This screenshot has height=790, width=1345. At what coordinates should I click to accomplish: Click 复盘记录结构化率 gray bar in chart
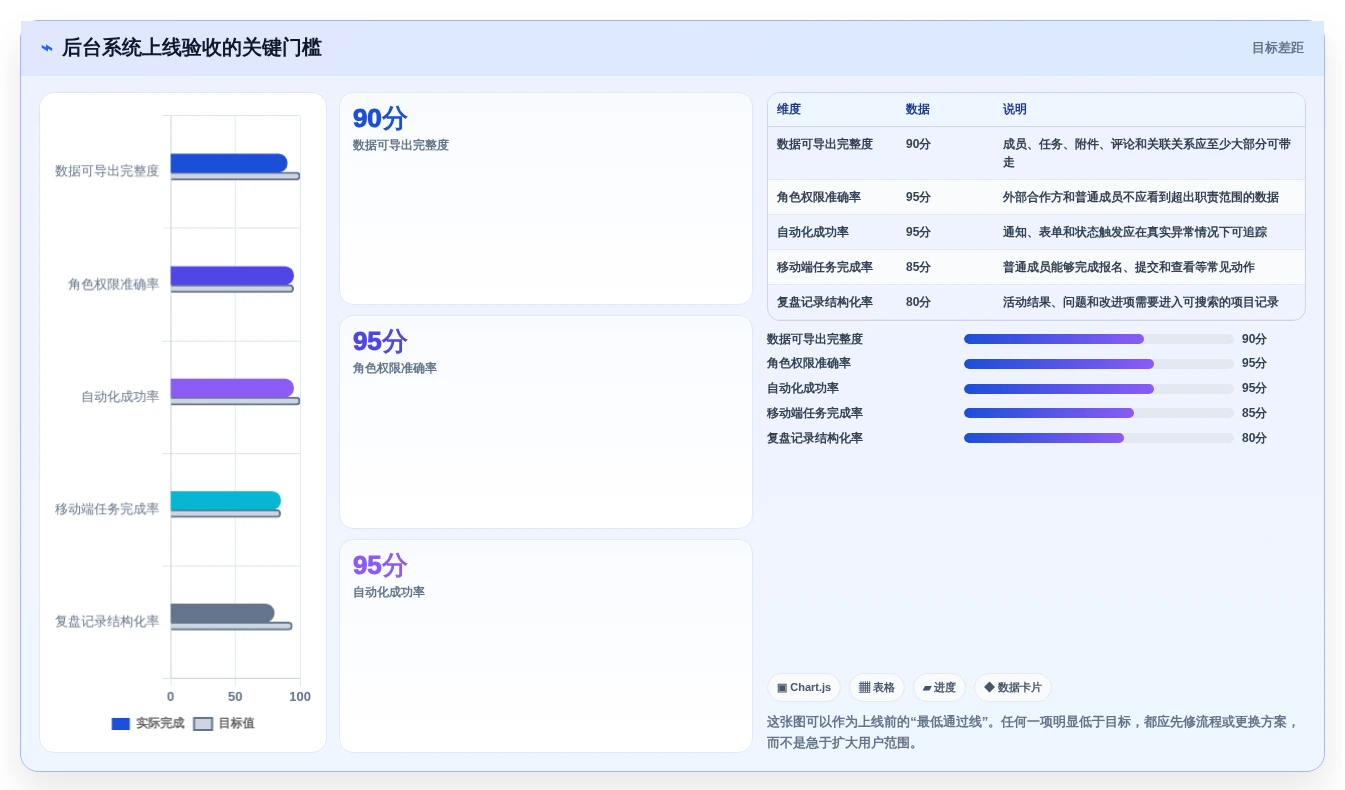tap(222, 613)
